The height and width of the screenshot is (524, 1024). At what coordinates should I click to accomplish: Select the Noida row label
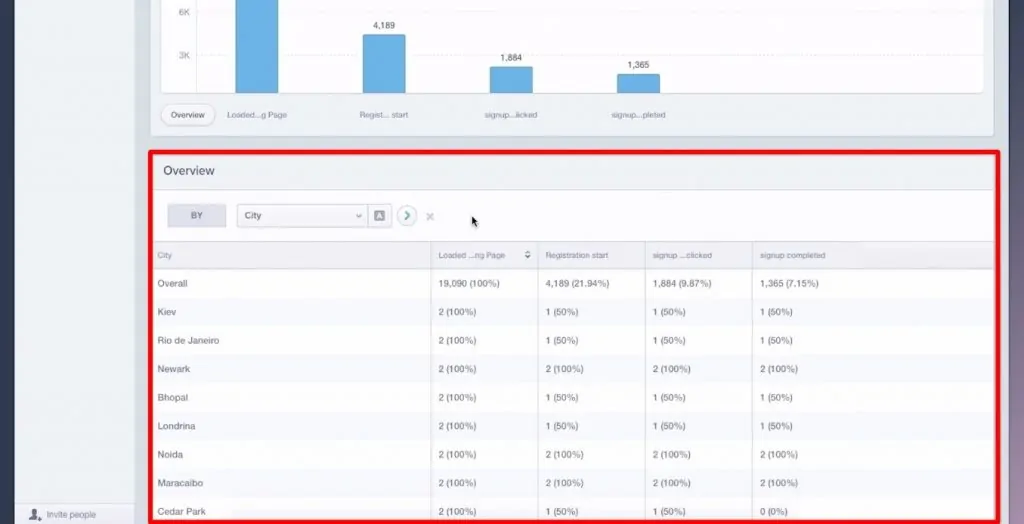(x=170, y=455)
